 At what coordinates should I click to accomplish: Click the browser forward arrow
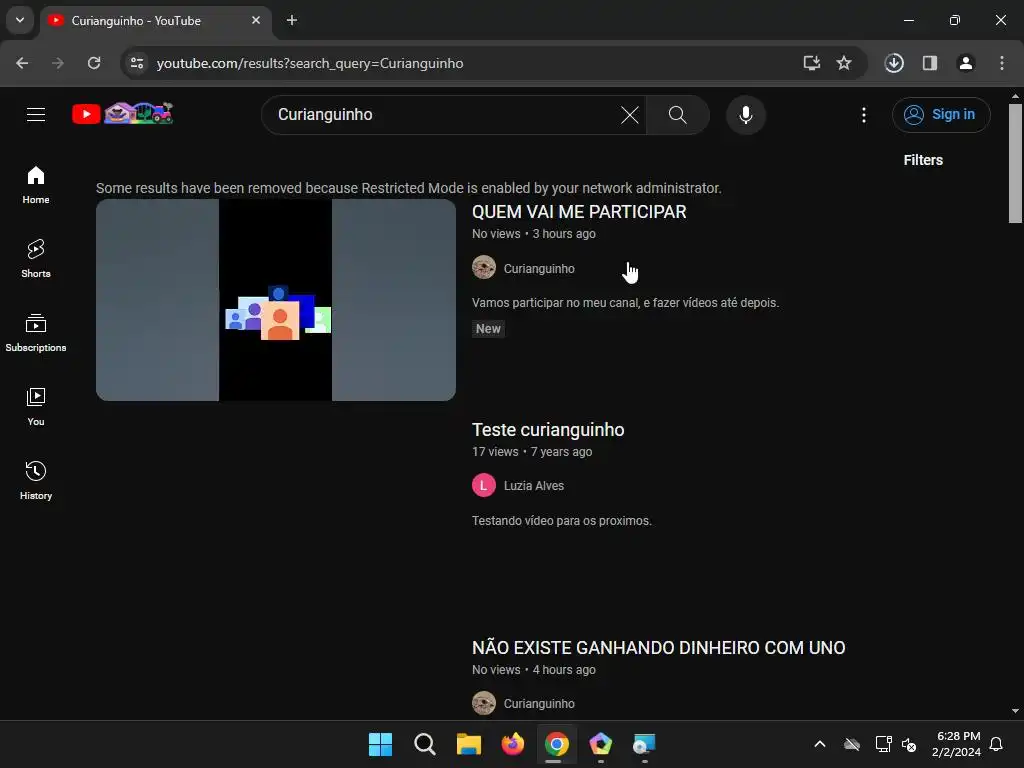point(58,63)
